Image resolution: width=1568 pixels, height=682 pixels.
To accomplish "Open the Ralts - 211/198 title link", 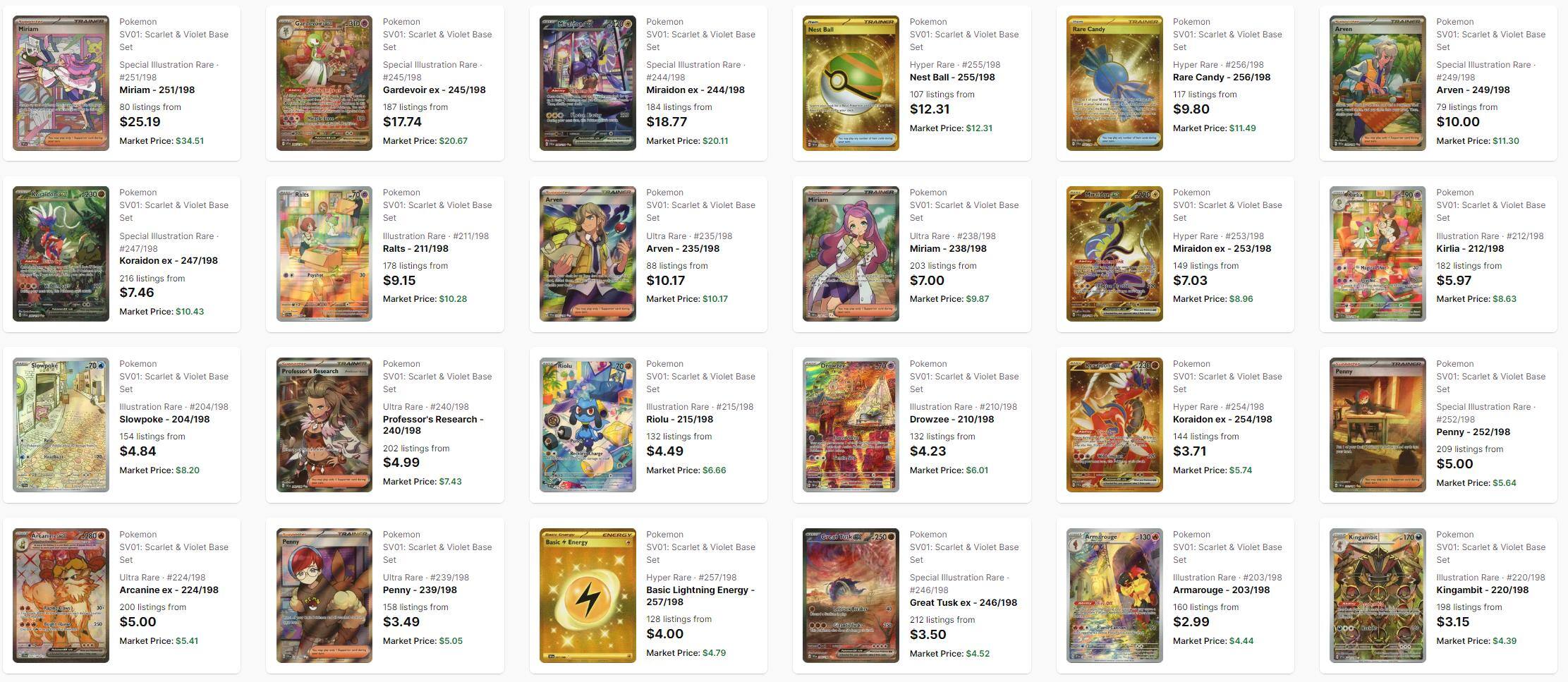I will click(415, 249).
